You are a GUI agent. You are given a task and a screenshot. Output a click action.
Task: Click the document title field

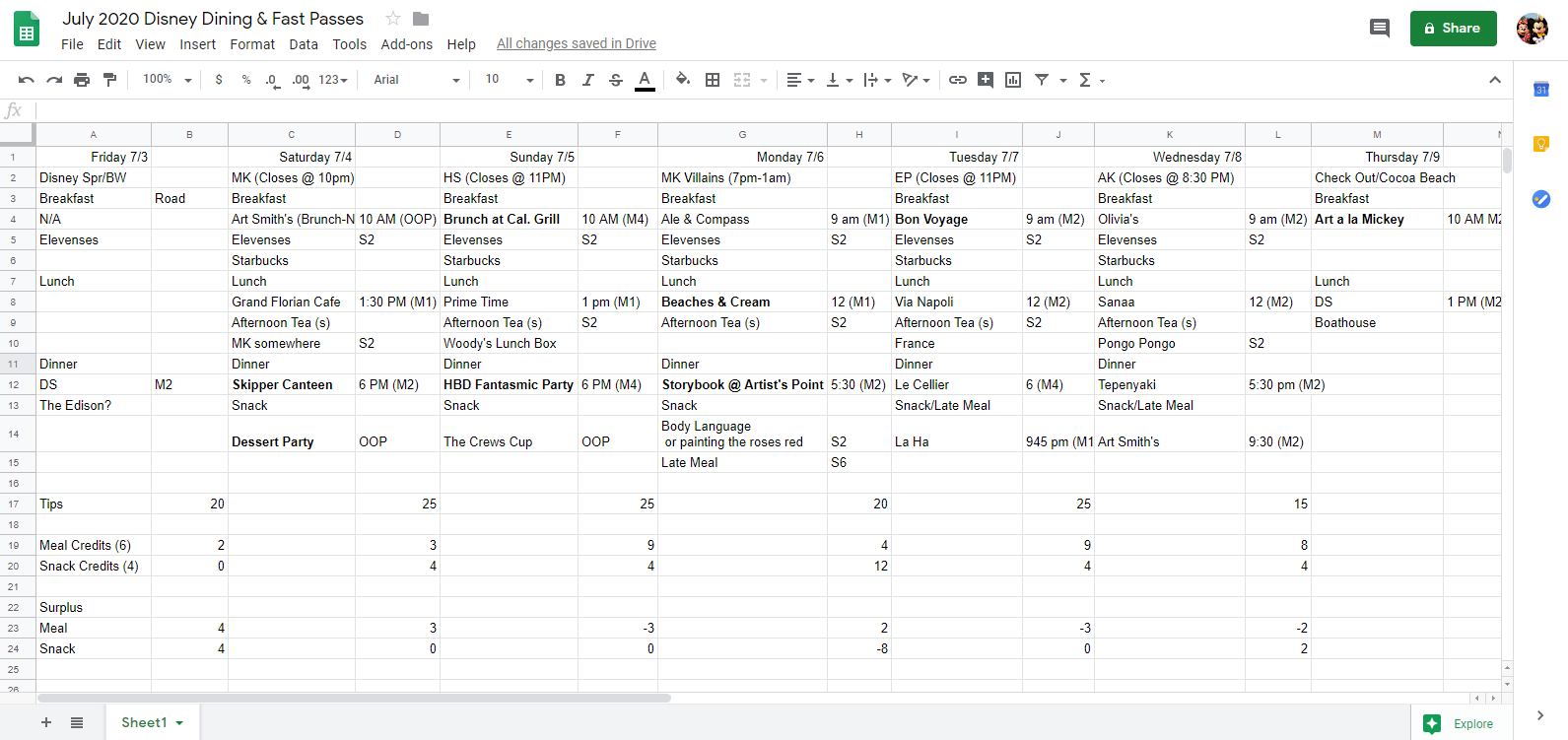point(213,19)
